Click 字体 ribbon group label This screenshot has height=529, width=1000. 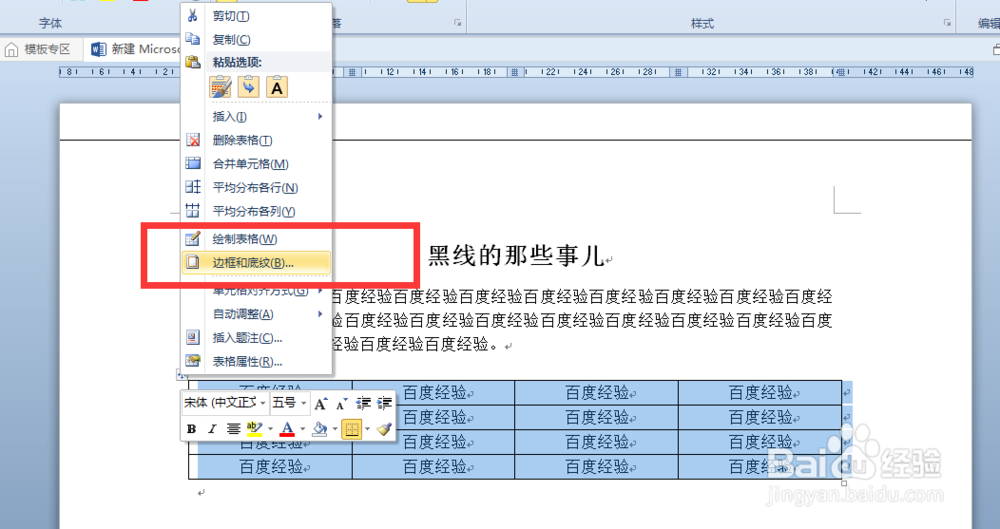pyautogui.click(x=50, y=24)
